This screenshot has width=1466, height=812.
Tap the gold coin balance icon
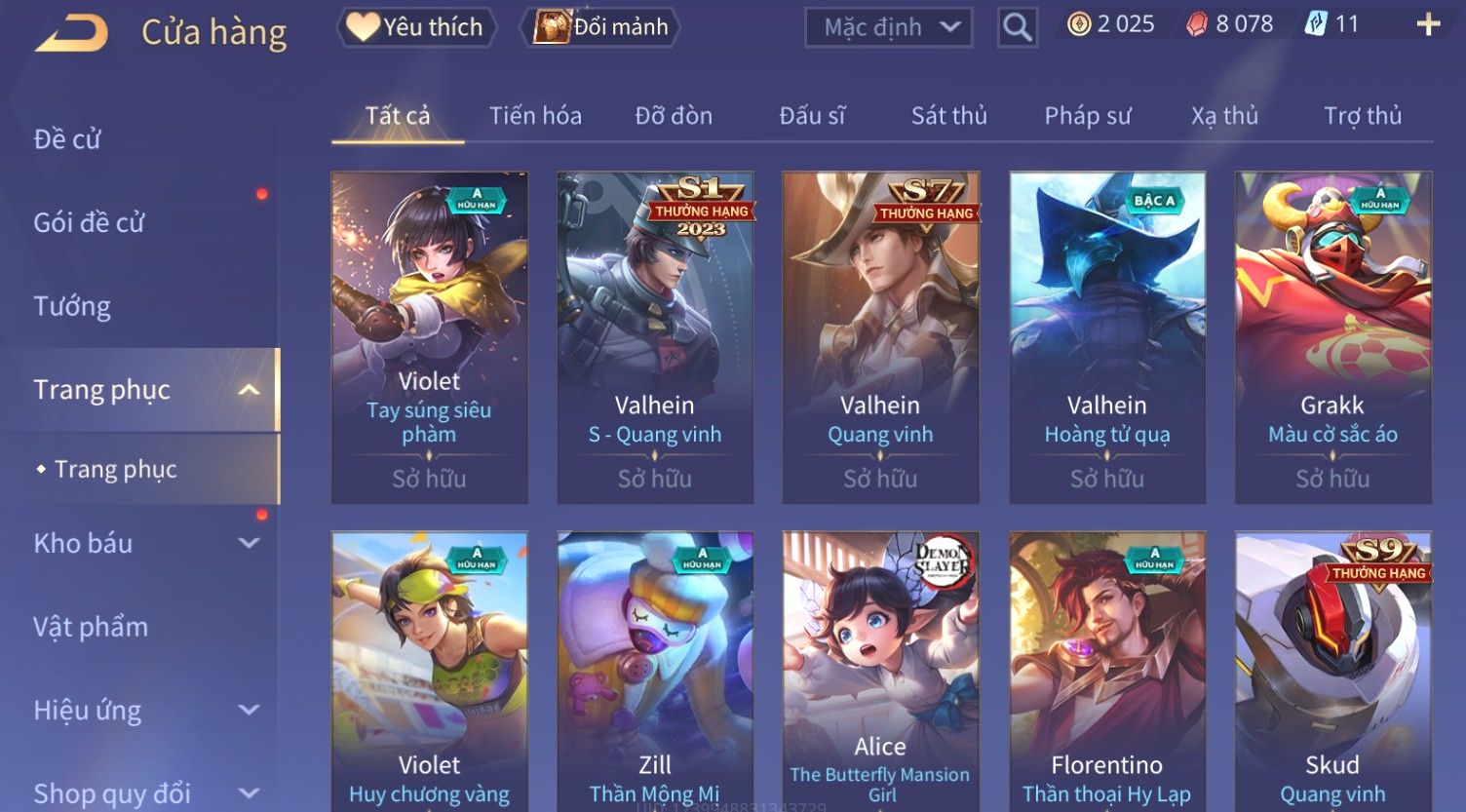[x=1079, y=24]
